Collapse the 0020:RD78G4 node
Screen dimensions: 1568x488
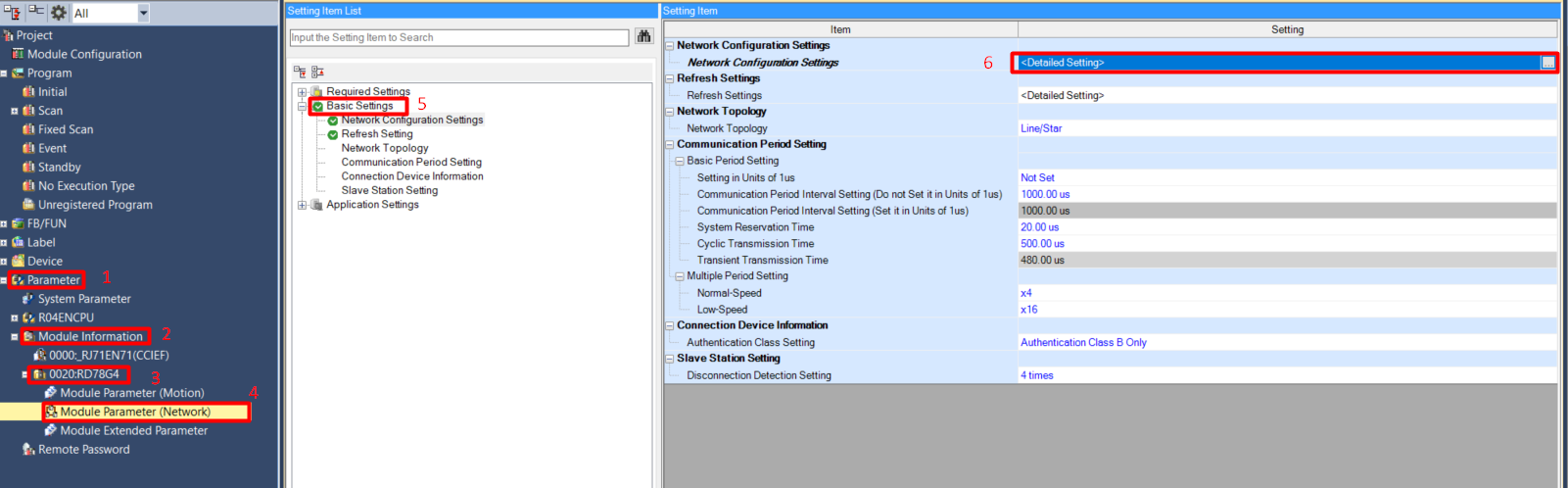(24, 374)
